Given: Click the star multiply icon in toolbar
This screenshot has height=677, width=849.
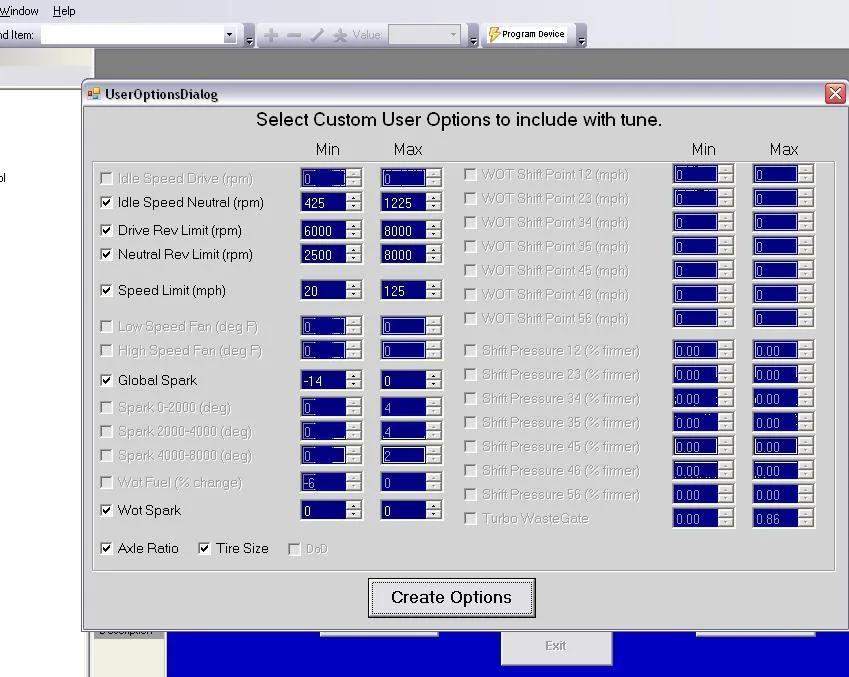Looking at the screenshot, I should click(x=340, y=36).
